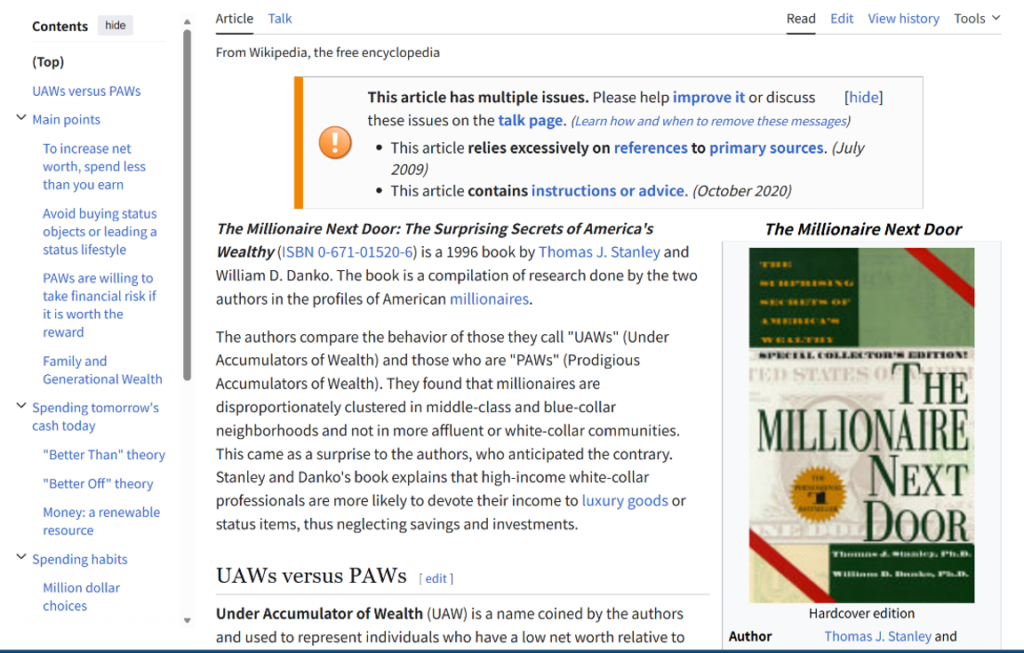Go to 'To increase net worth' entry

[x=94, y=167]
